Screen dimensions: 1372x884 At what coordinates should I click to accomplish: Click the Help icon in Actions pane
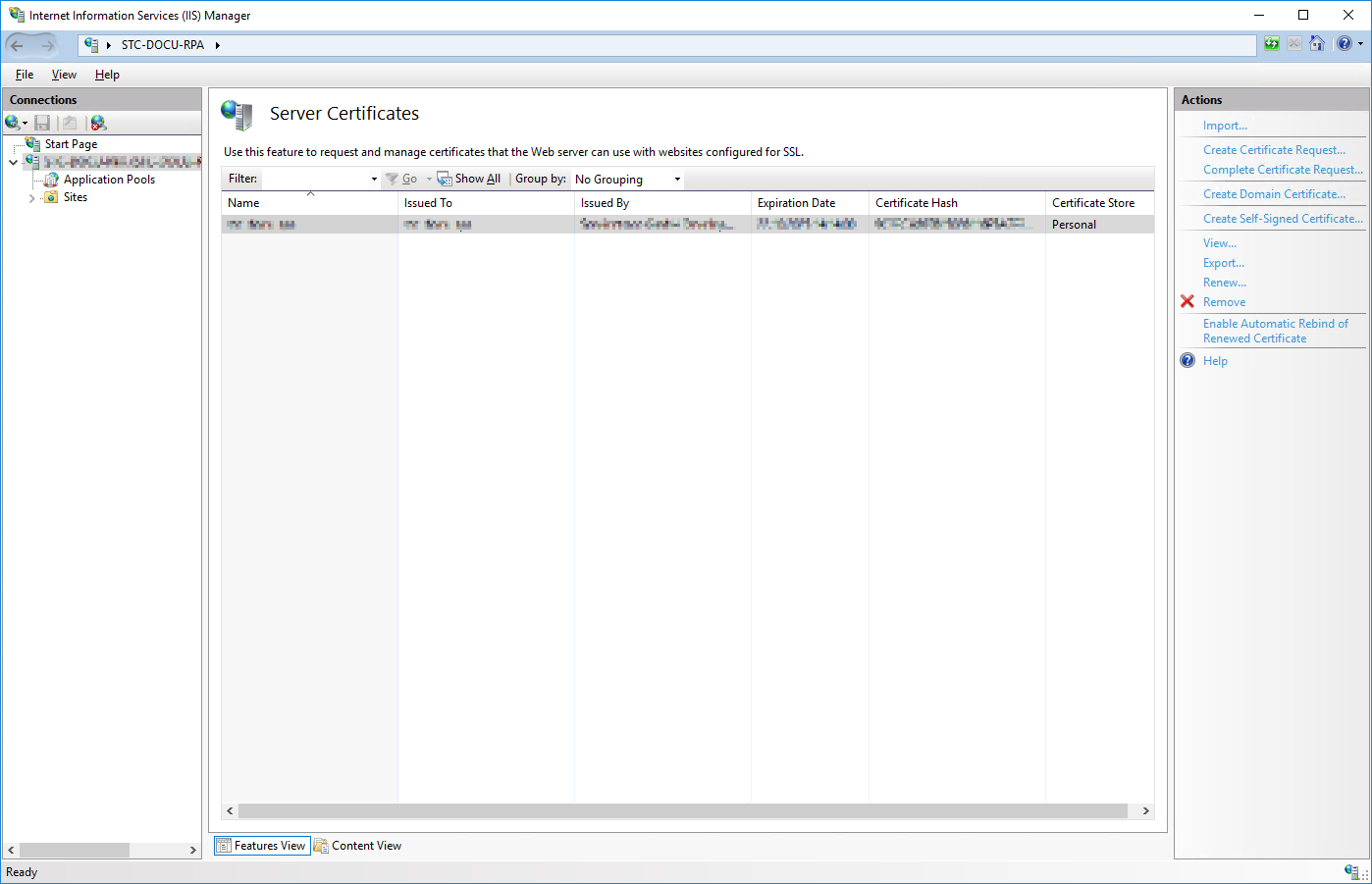pos(1187,360)
